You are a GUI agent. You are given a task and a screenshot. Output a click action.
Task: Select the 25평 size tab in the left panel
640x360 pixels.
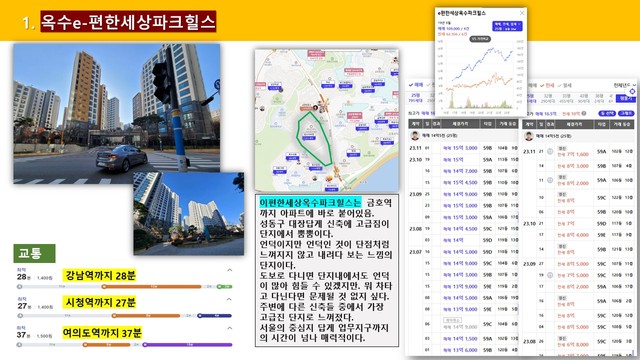tap(416, 98)
